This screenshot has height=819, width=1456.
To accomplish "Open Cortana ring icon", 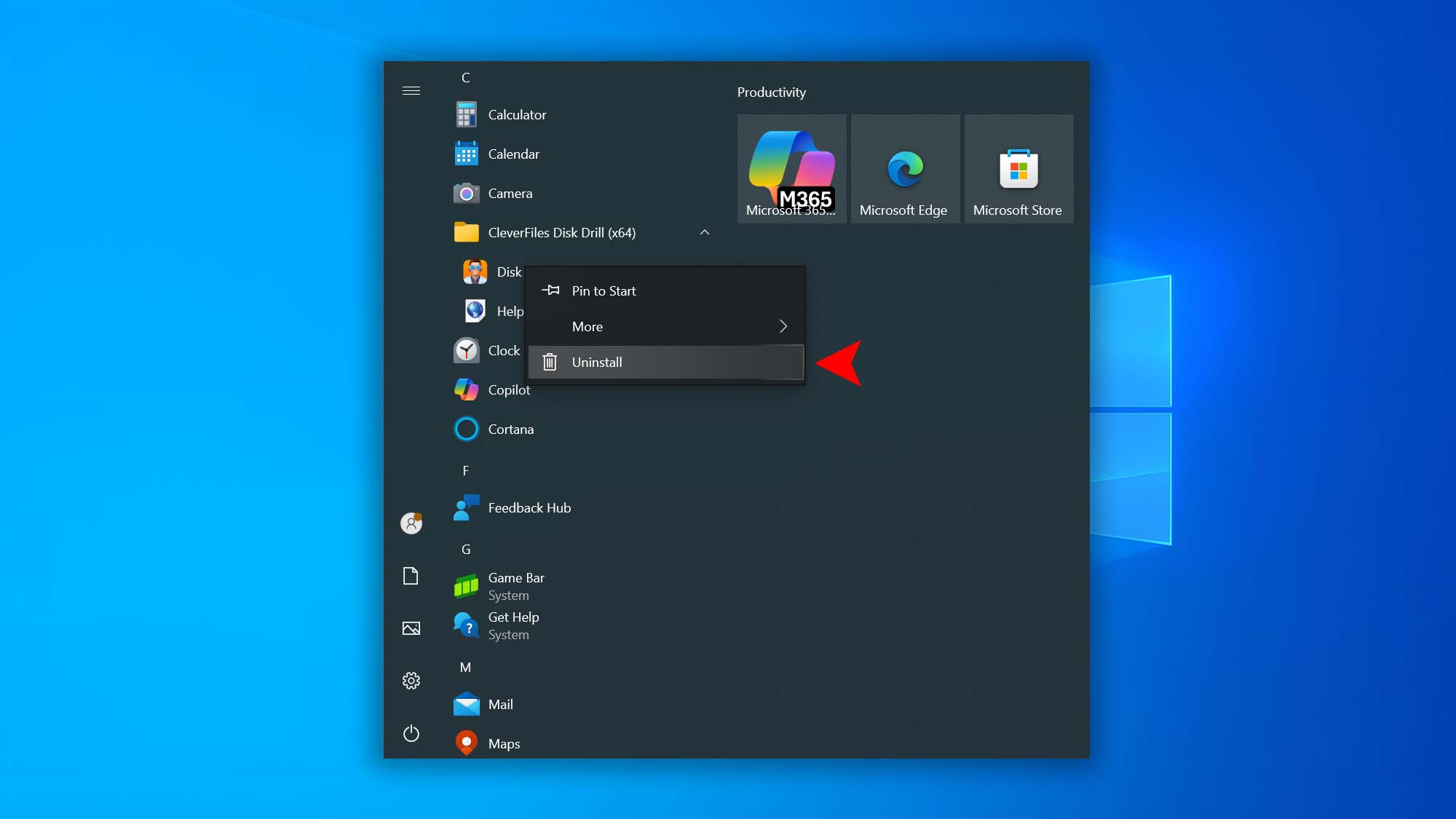I will 466,429.
